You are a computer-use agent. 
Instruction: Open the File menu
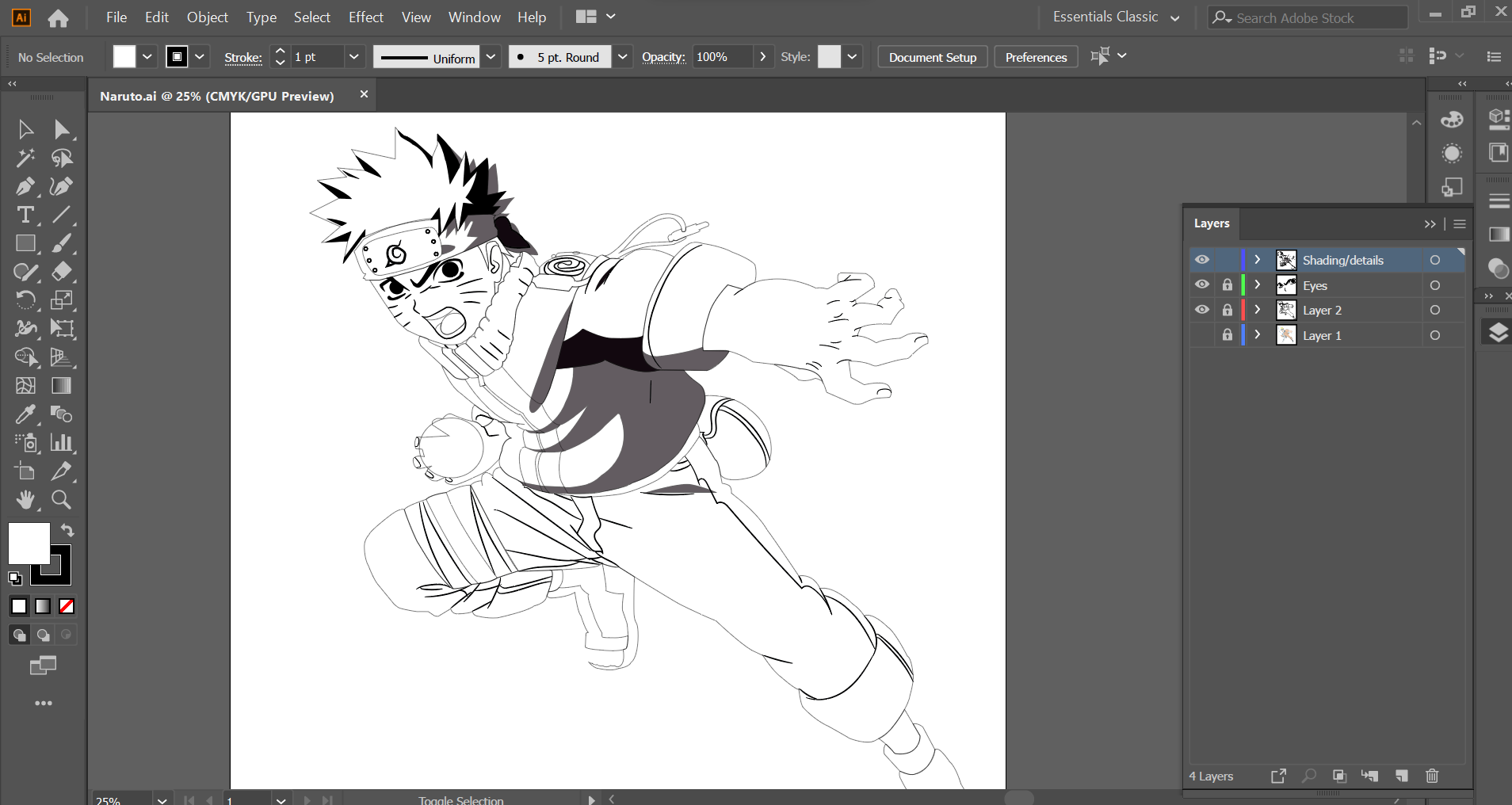click(116, 17)
